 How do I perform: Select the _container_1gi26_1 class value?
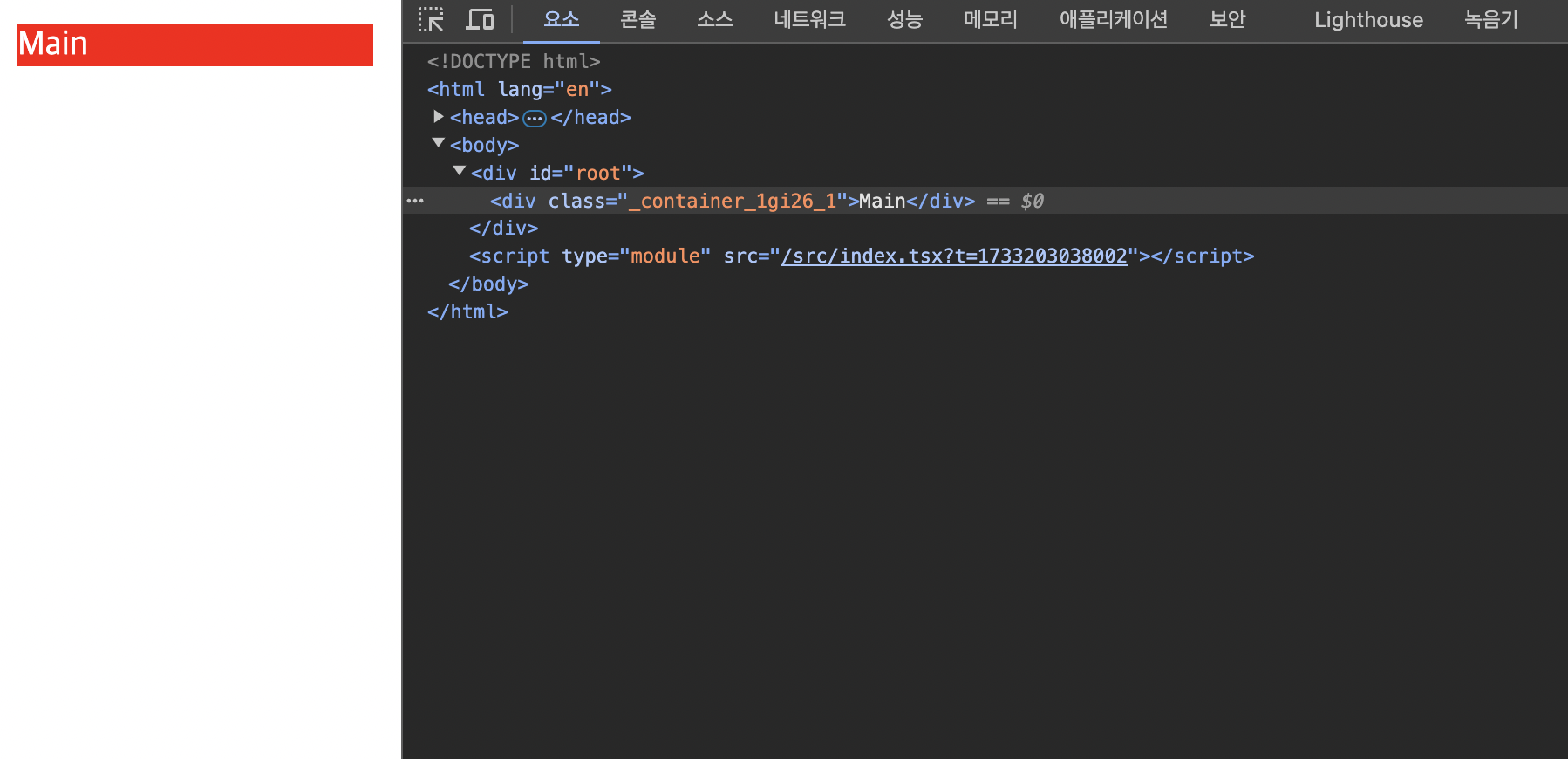[x=733, y=201]
